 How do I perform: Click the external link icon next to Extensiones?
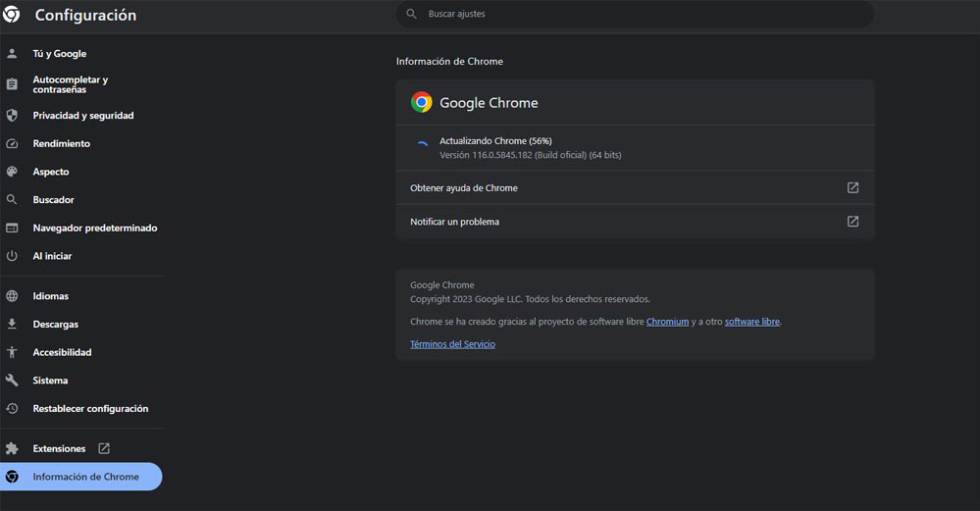(x=104, y=448)
